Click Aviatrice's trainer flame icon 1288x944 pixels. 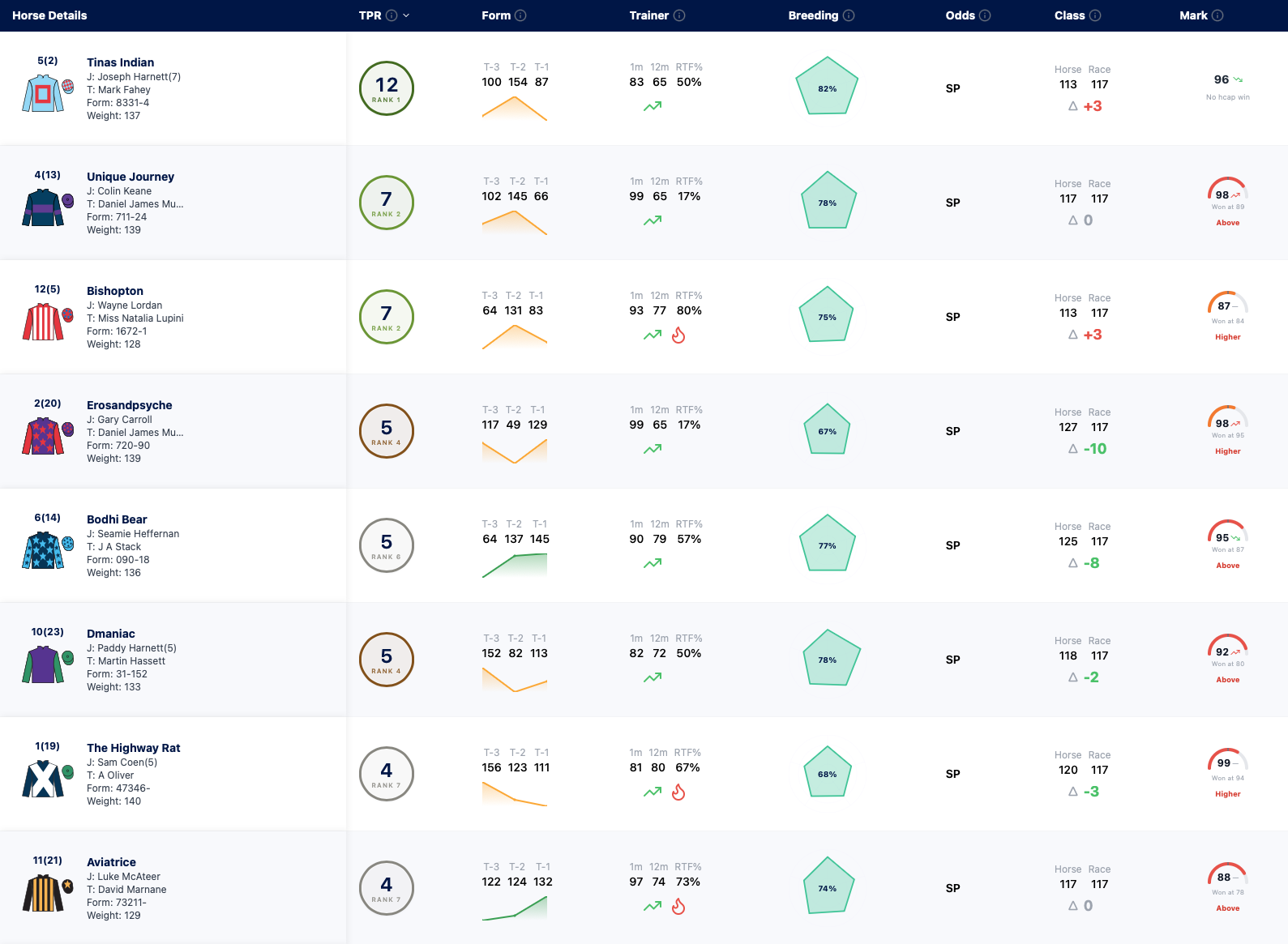click(x=678, y=907)
